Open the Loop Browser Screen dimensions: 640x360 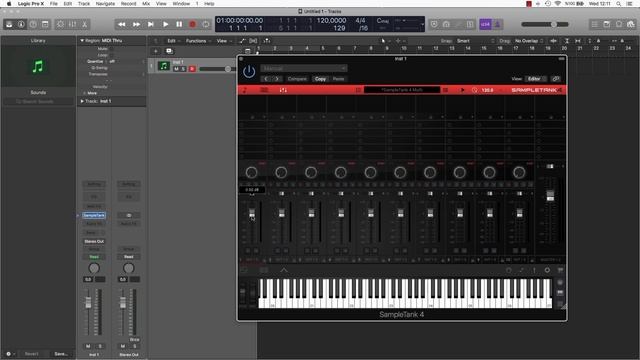pos(619,24)
